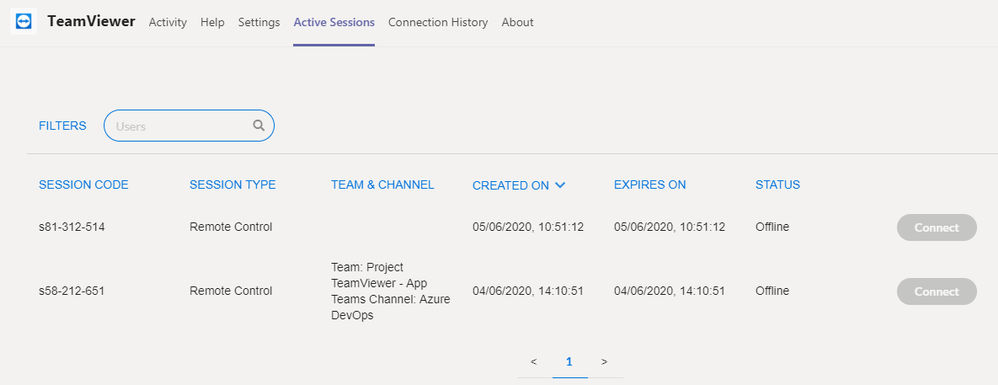998x385 pixels.
Task: Click Connect for session s81-312-514
Action: (x=937, y=227)
